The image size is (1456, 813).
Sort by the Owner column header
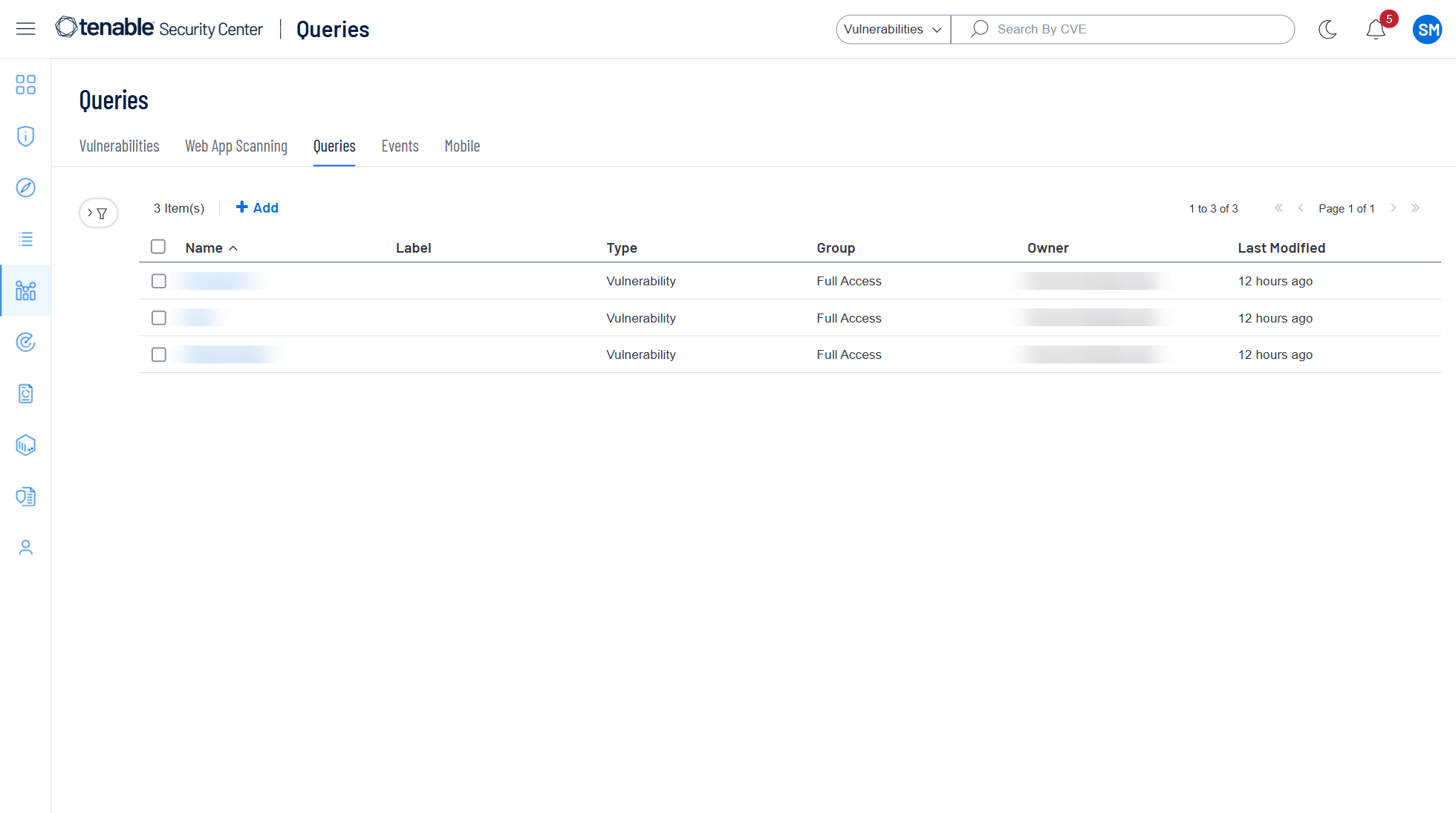[1047, 248]
